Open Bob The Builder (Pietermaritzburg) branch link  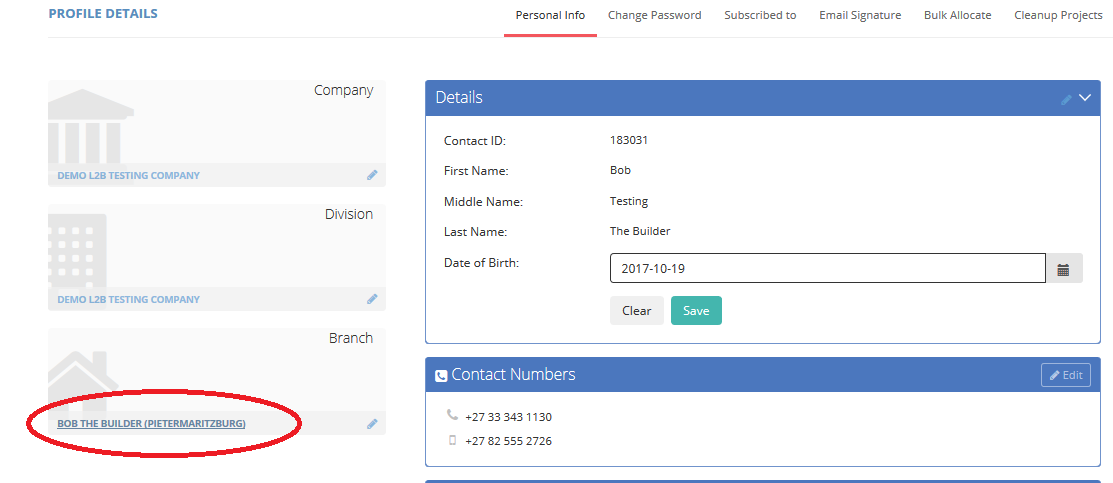point(151,424)
